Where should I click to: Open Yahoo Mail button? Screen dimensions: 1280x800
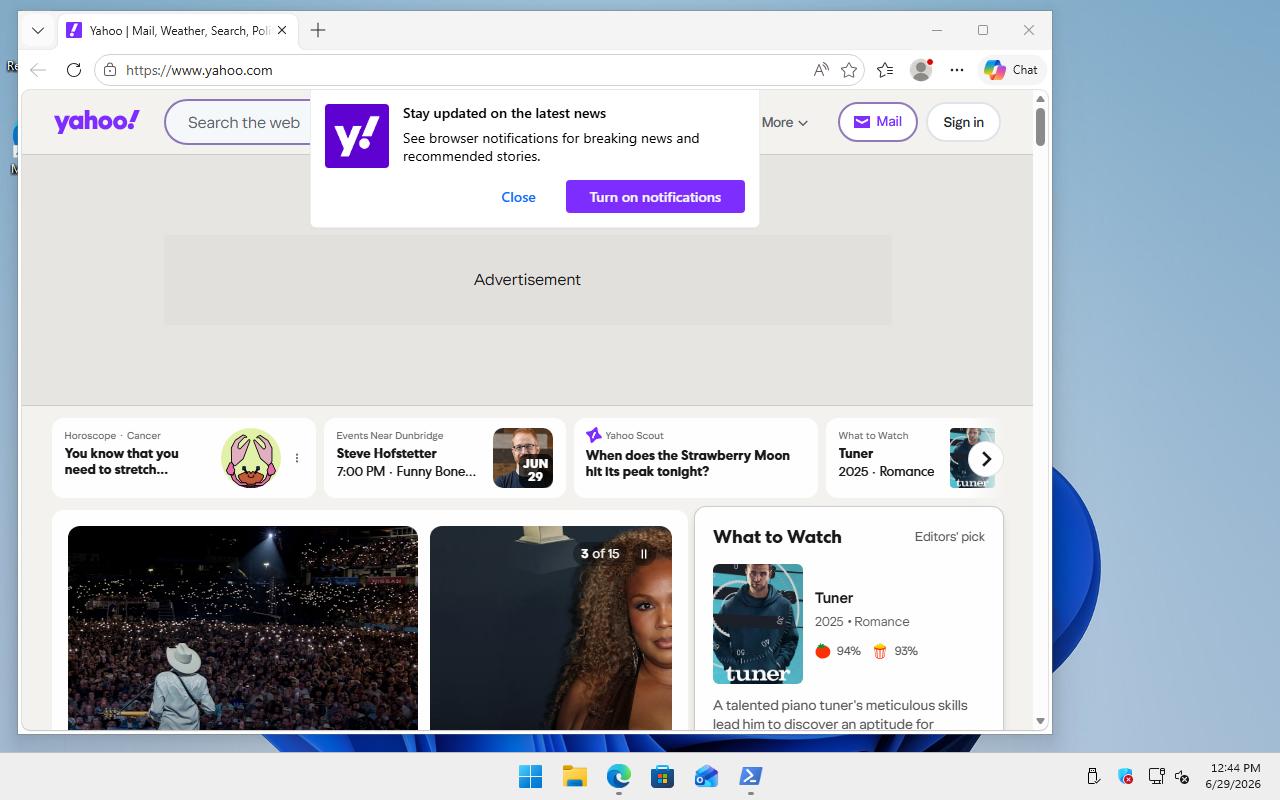click(x=877, y=122)
